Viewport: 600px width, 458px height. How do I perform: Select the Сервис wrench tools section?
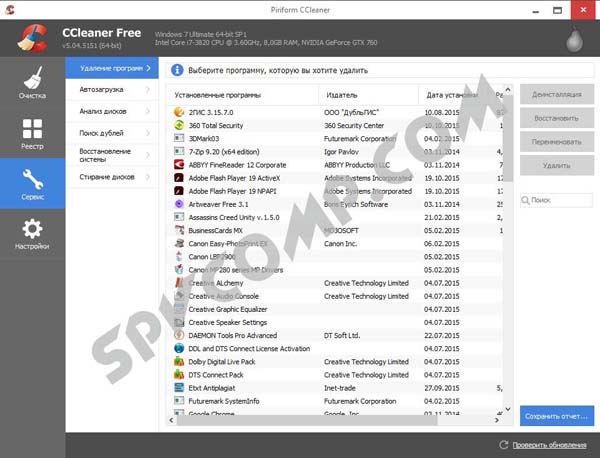tap(32, 186)
